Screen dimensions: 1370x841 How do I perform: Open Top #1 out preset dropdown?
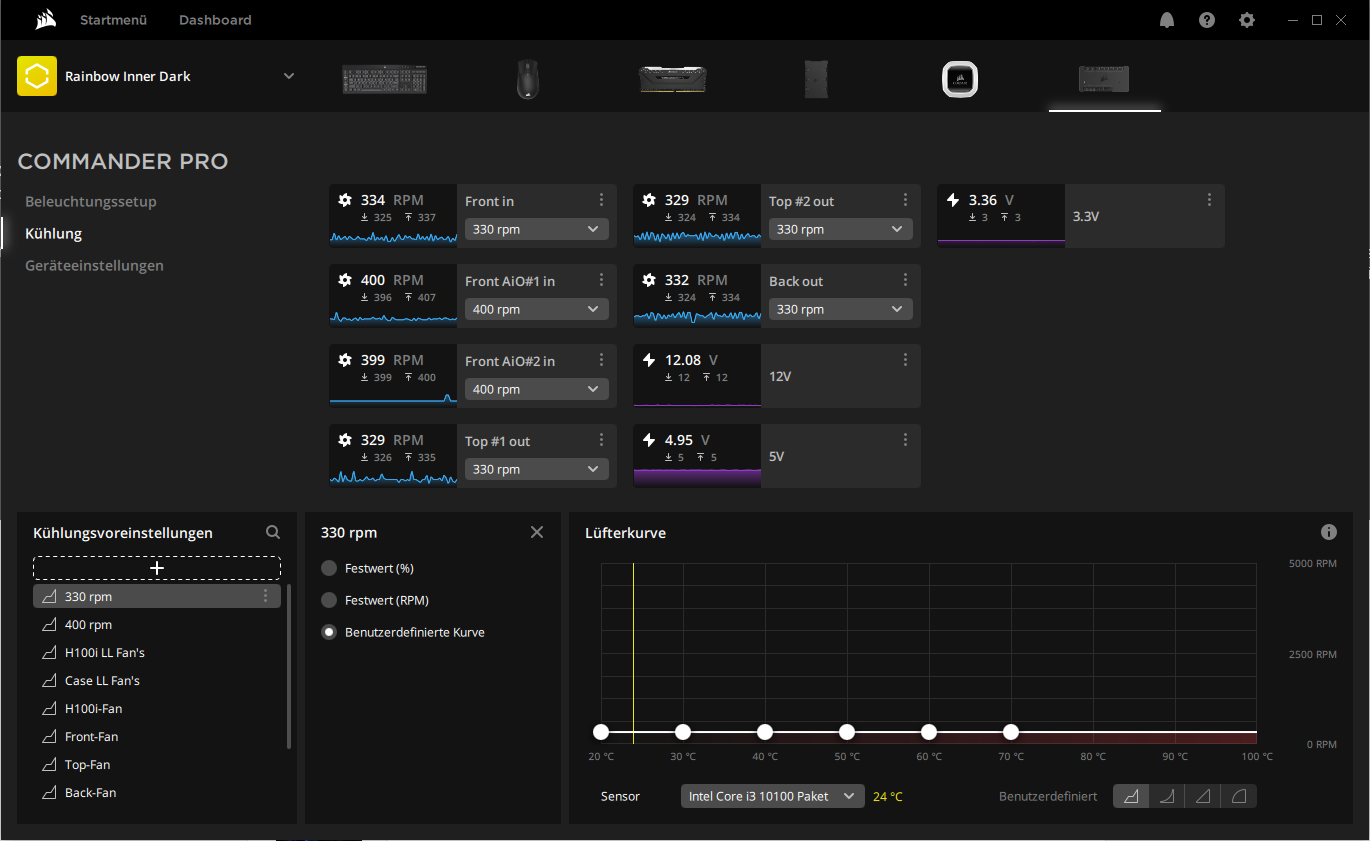point(537,469)
